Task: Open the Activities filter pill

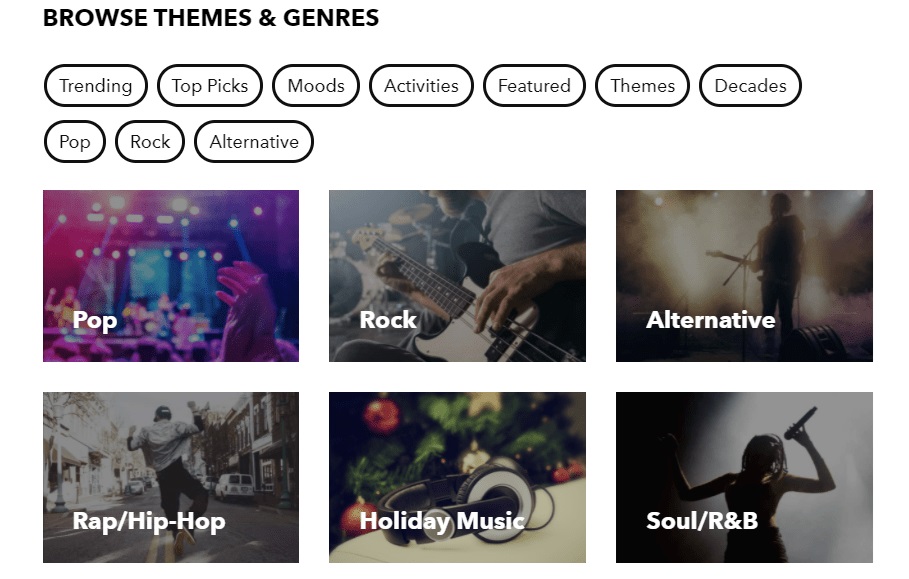Action: tap(421, 86)
